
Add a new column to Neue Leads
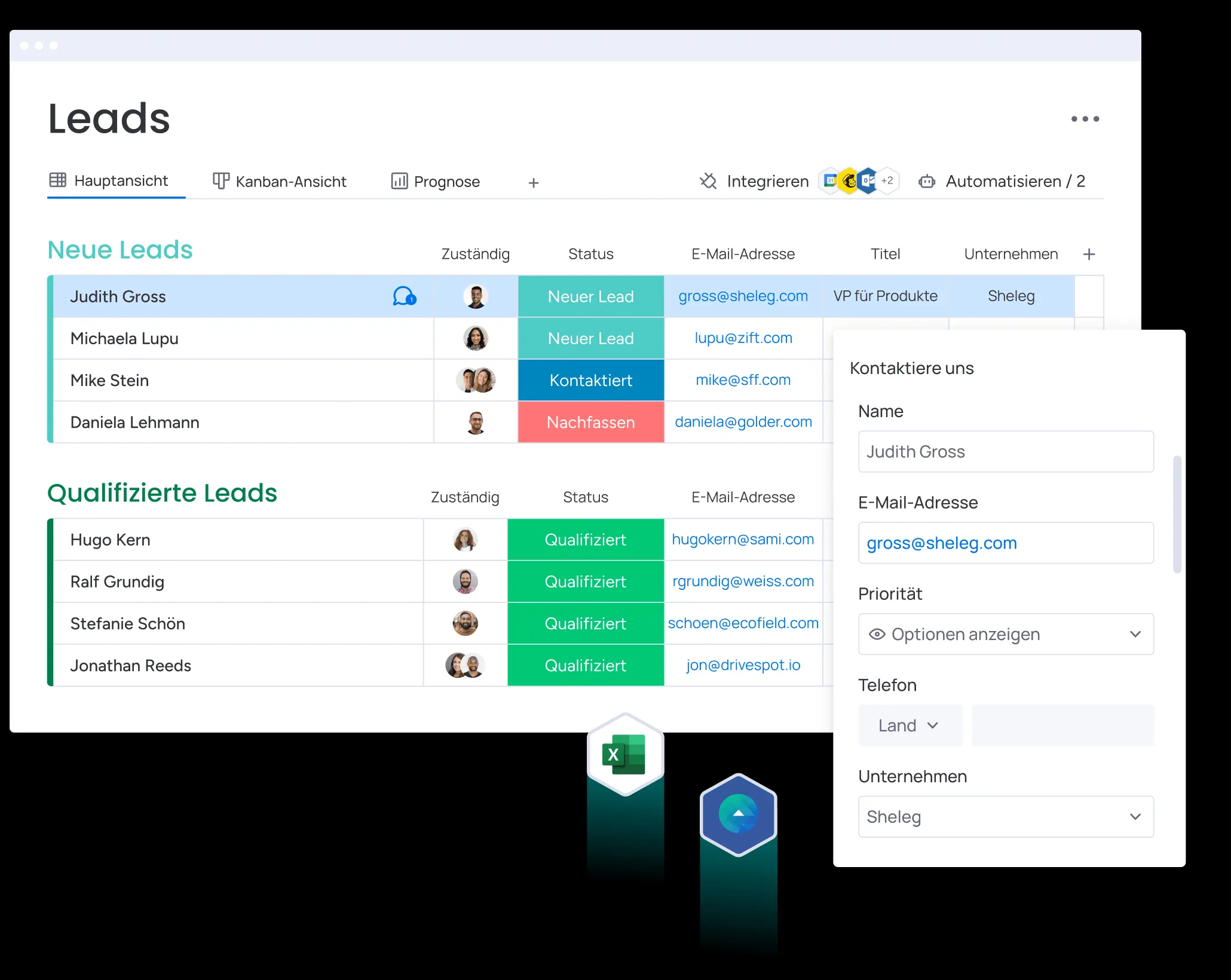pyautogui.click(x=1089, y=255)
